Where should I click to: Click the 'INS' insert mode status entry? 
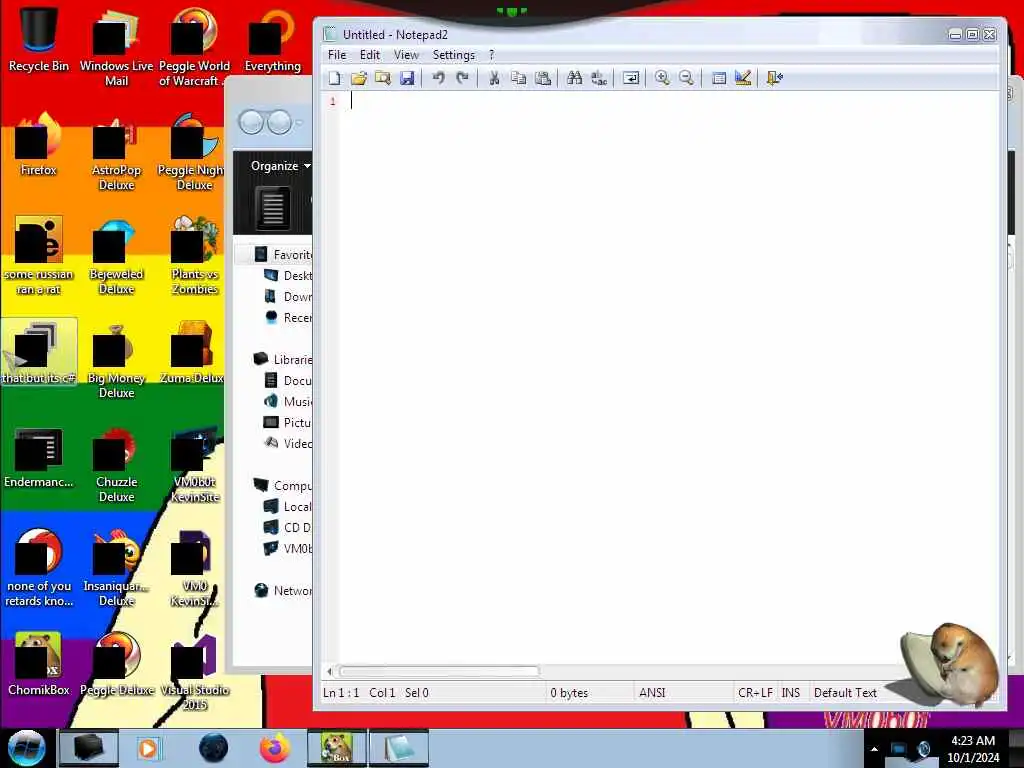point(790,693)
